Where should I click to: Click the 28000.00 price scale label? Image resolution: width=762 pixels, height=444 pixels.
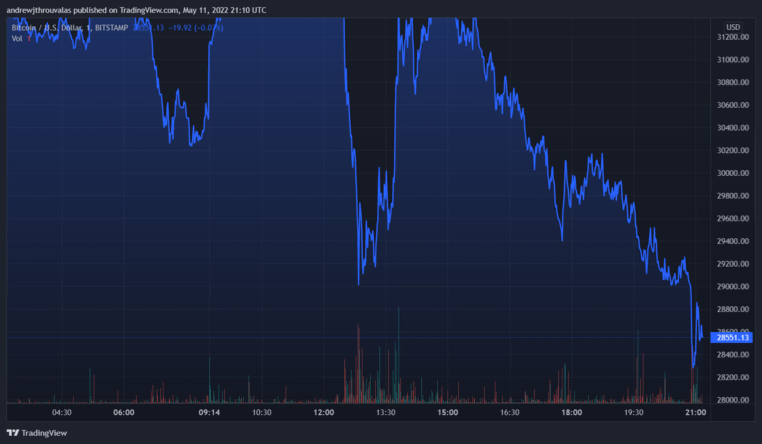pyautogui.click(x=732, y=400)
